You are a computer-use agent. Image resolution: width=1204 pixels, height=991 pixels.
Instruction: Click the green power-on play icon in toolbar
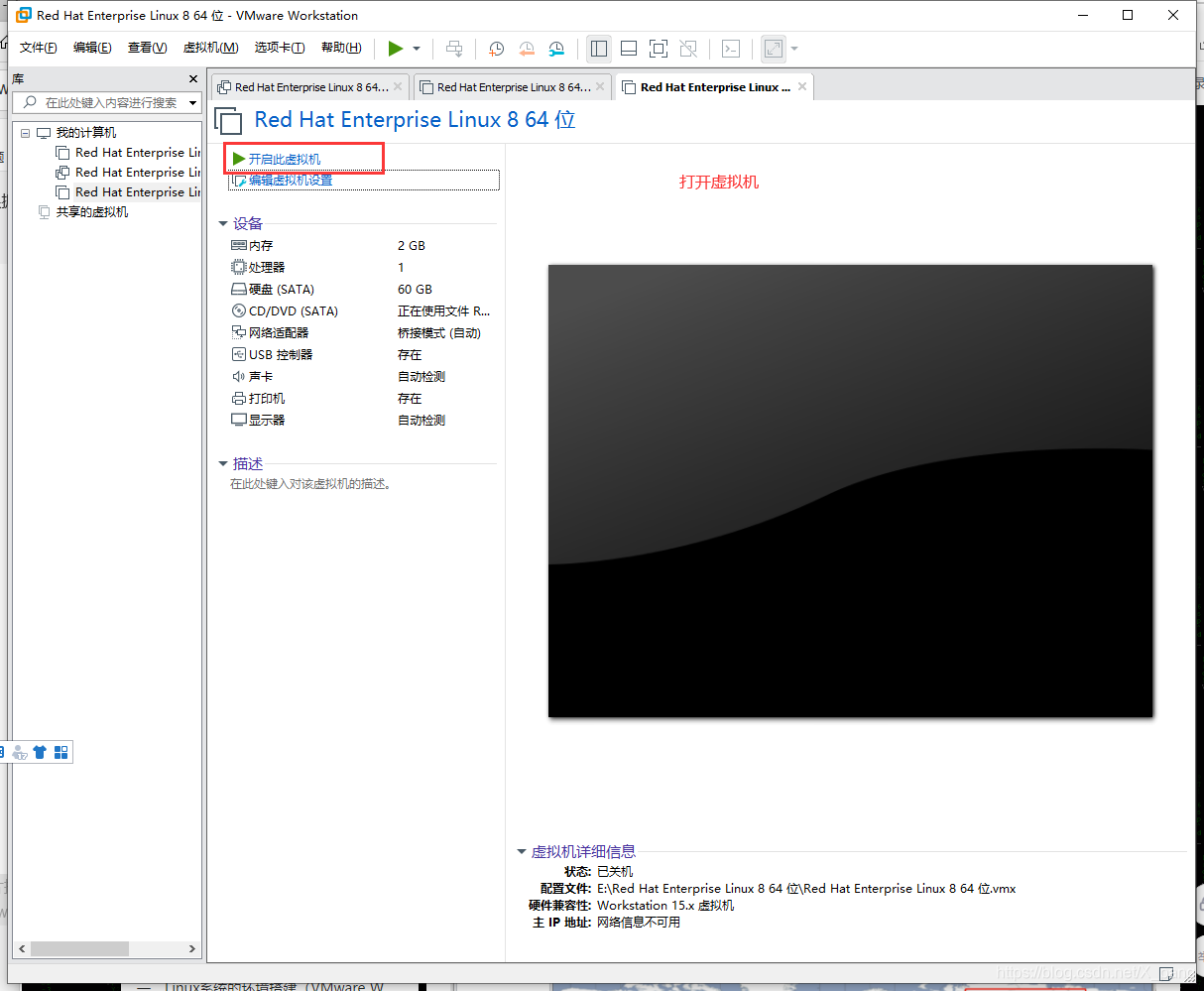pyautogui.click(x=396, y=48)
